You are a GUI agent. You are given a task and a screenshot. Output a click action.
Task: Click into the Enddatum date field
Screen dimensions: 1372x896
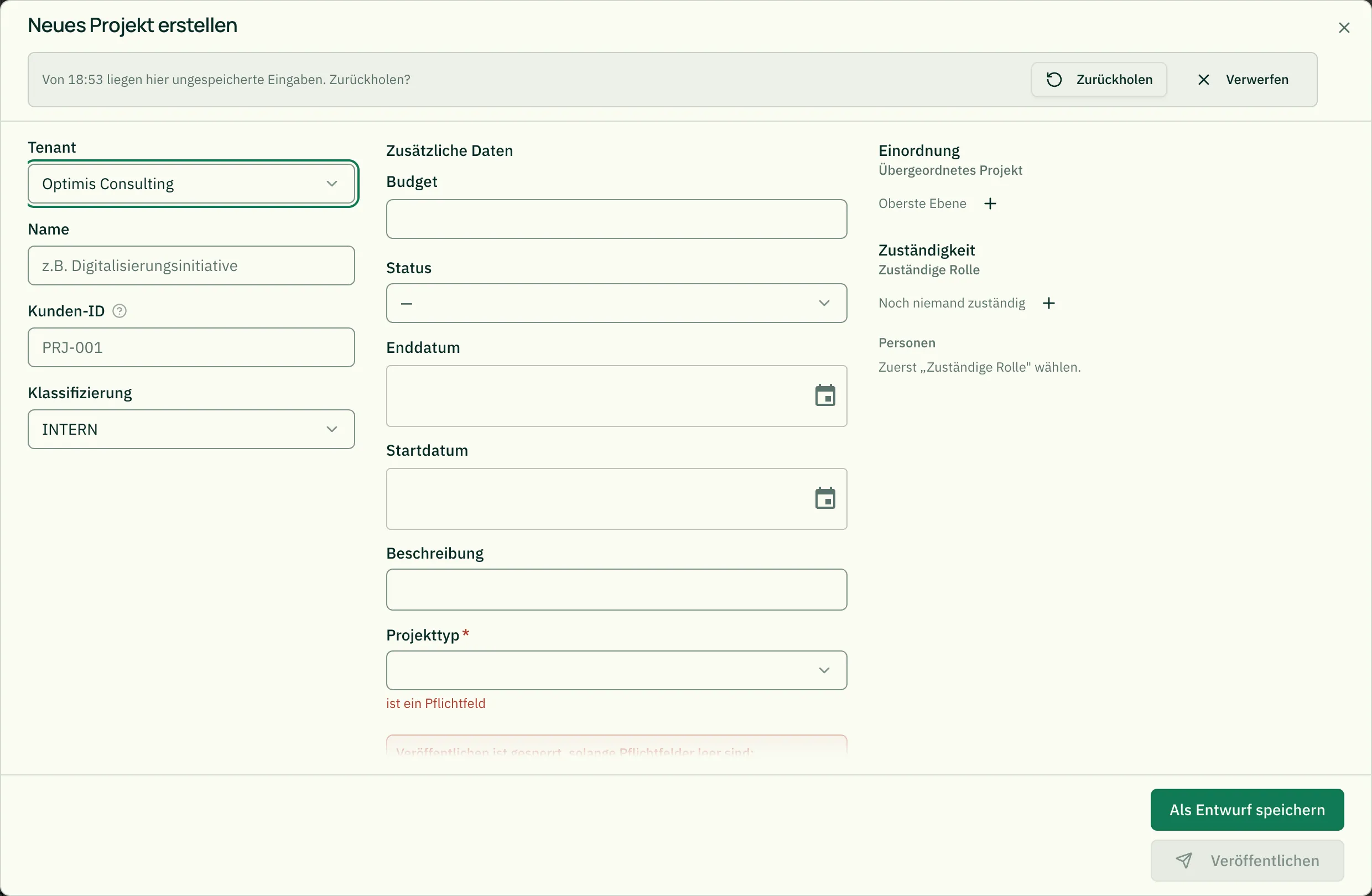(x=616, y=396)
